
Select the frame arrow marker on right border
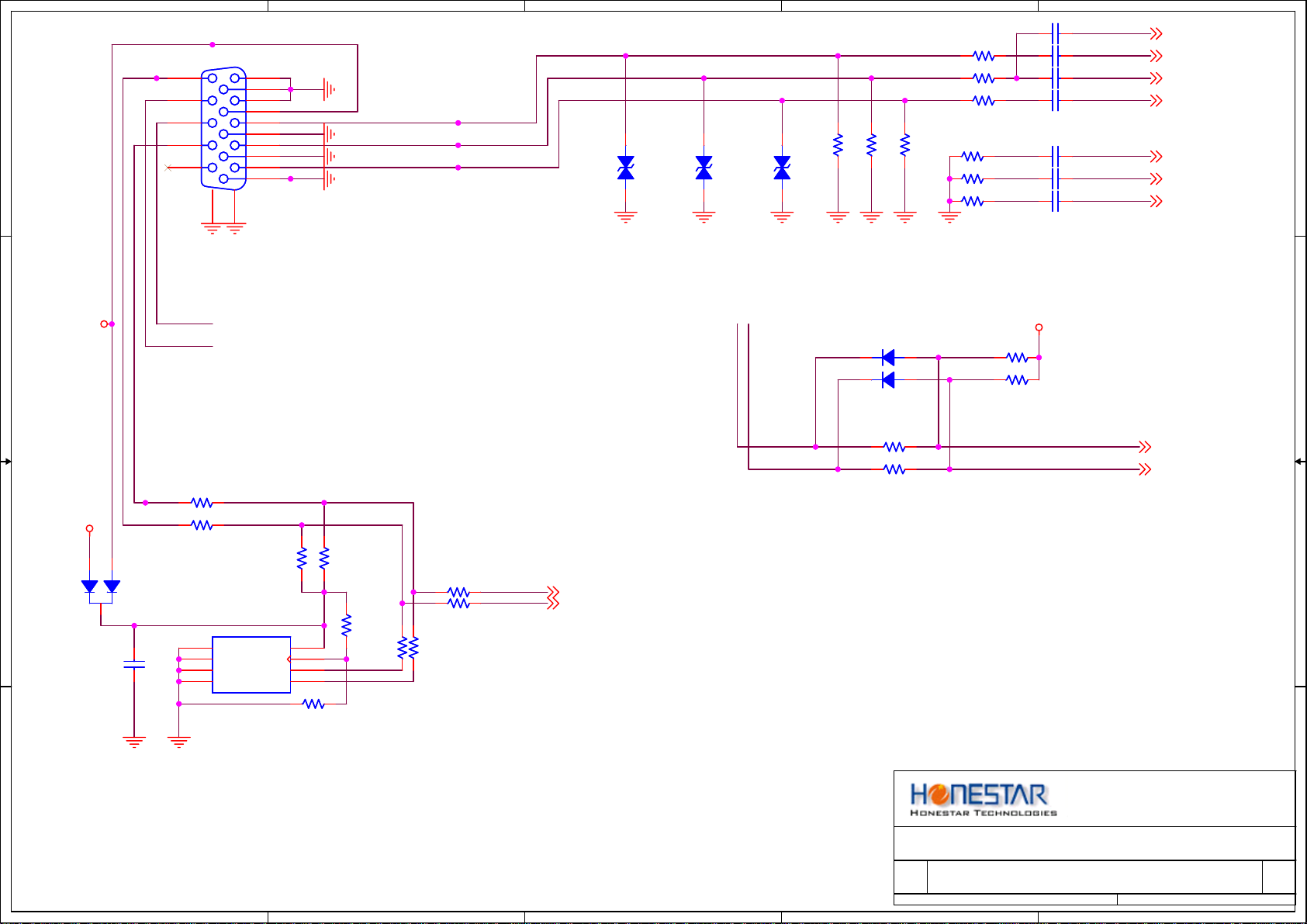click(x=1301, y=462)
